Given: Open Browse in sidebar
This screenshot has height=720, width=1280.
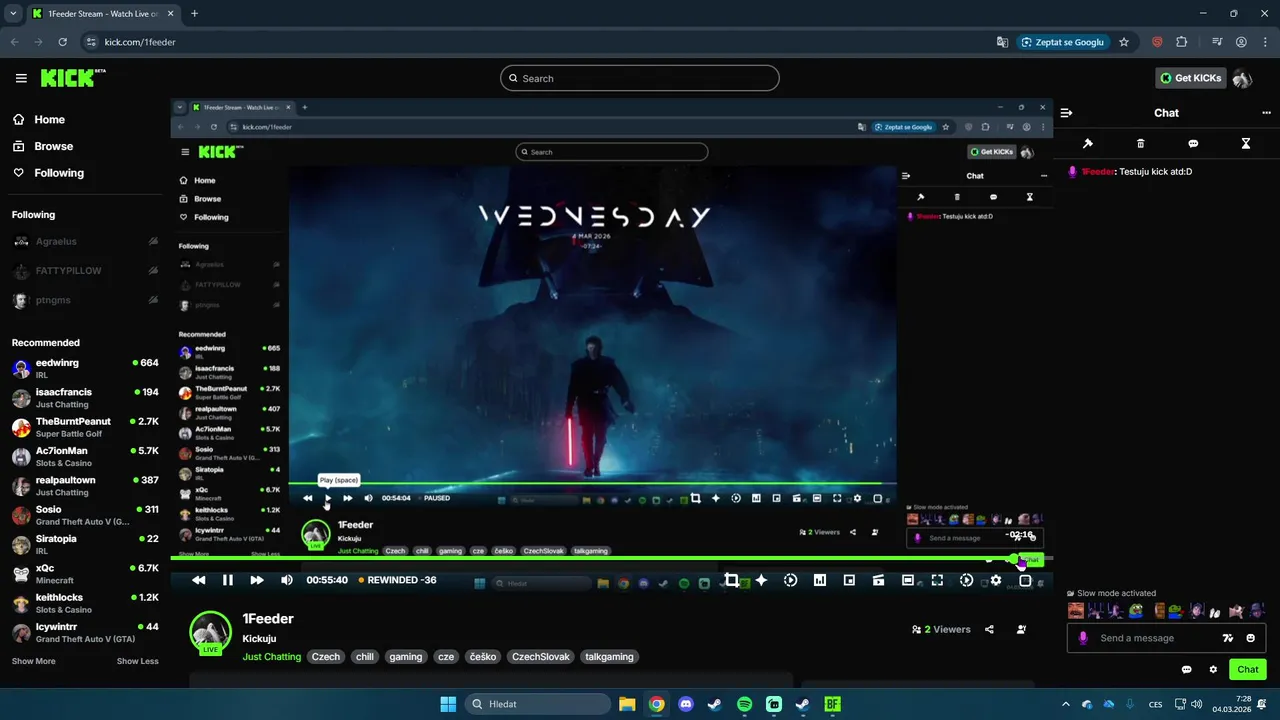Looking at the screenshot, I should (53, 146).
